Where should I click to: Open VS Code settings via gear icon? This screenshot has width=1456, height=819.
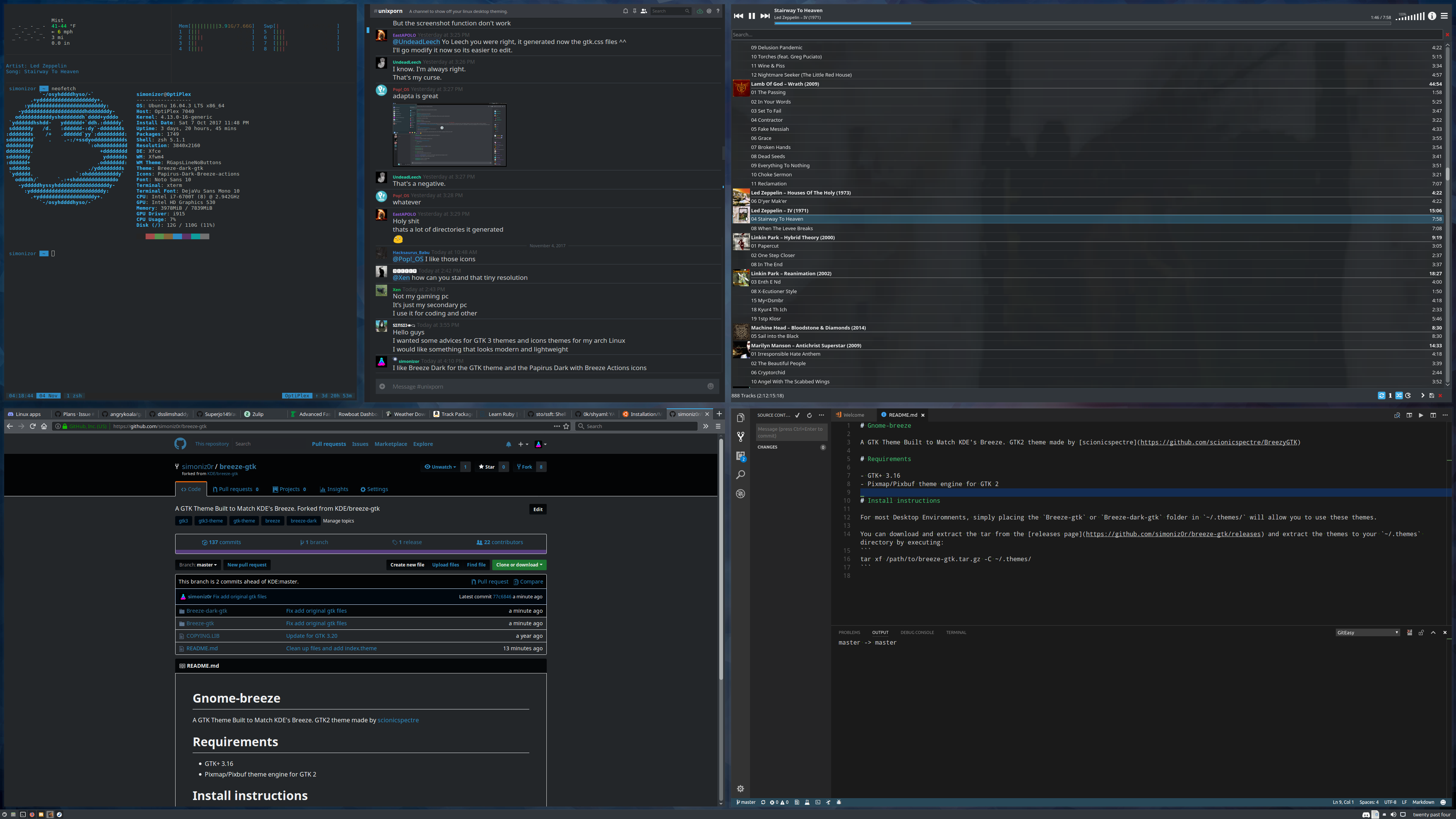coord(741,789)
